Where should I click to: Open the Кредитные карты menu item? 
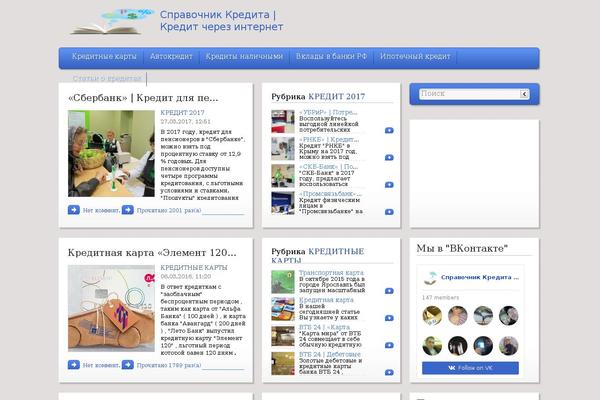pyautogui.click(x=104, y=56)
